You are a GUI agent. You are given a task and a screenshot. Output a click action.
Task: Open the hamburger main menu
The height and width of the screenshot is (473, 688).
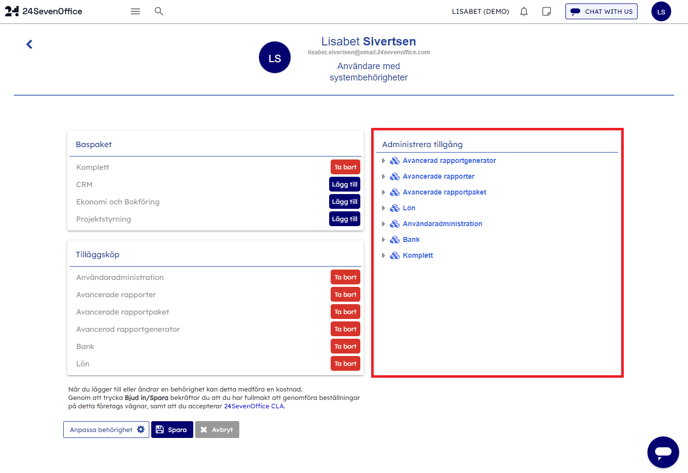click(135, 12)
